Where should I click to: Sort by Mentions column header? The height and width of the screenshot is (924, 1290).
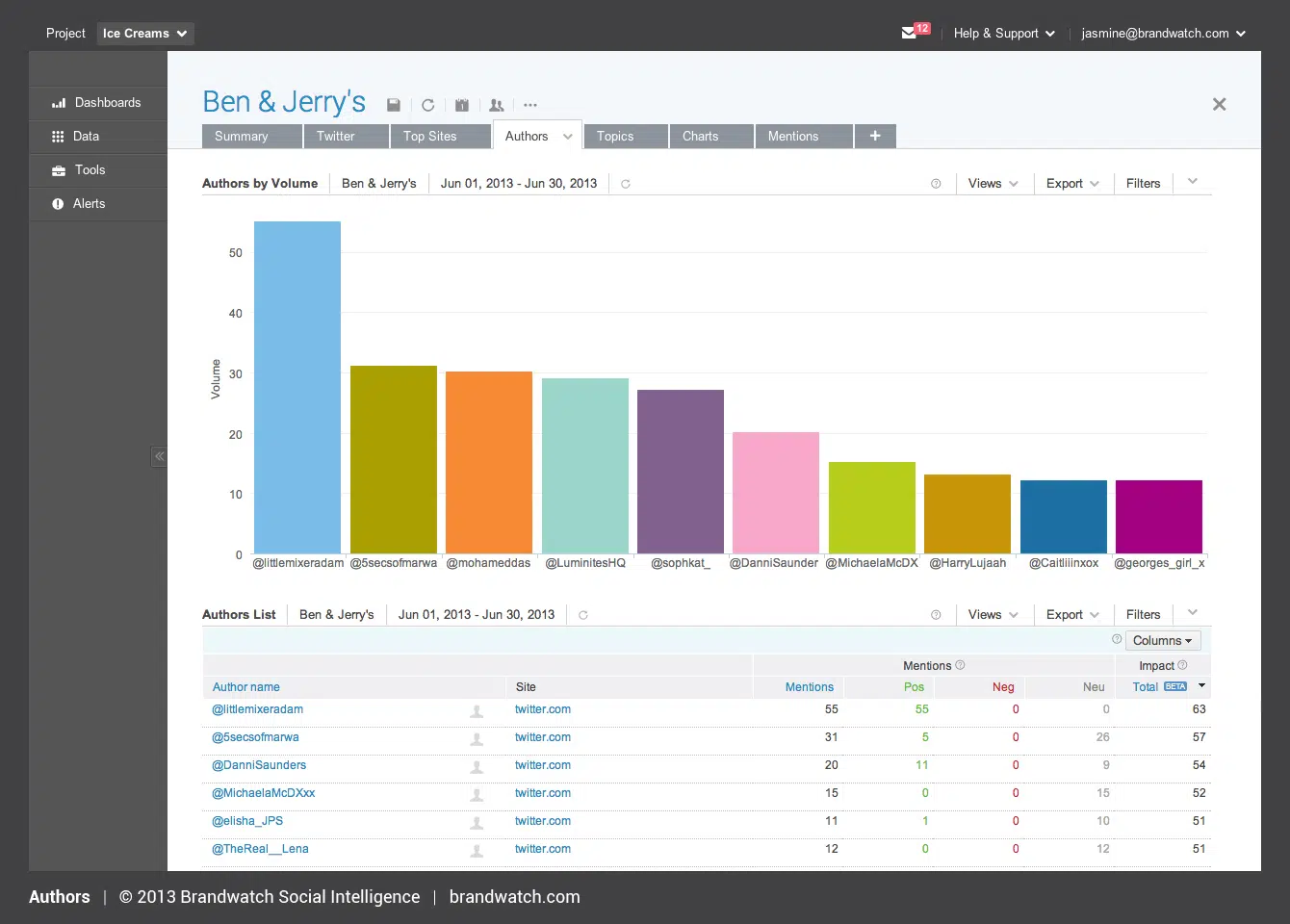tap(809, 687)
